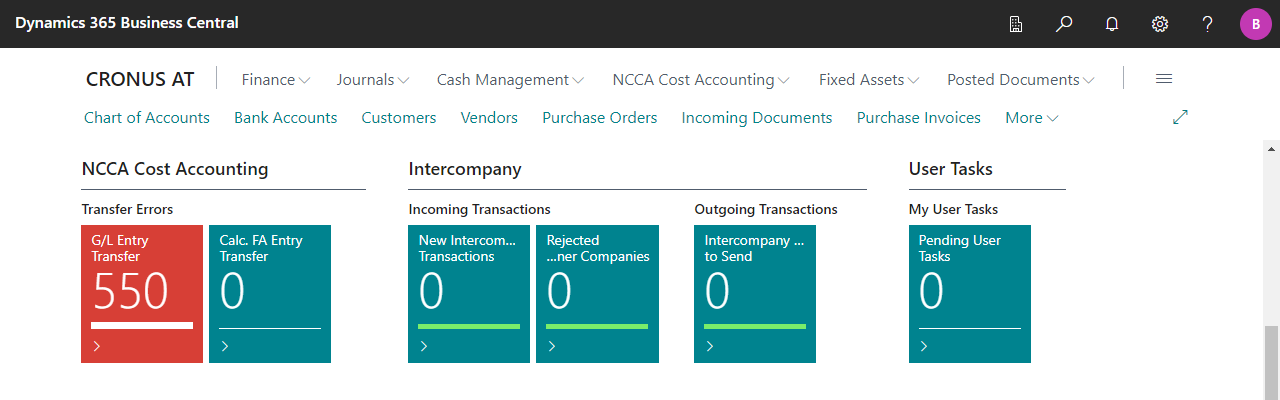Open the red G/L Entry Transfer tile
The height and width of the screenshot is (400, 1280).
tap(142, 294)
